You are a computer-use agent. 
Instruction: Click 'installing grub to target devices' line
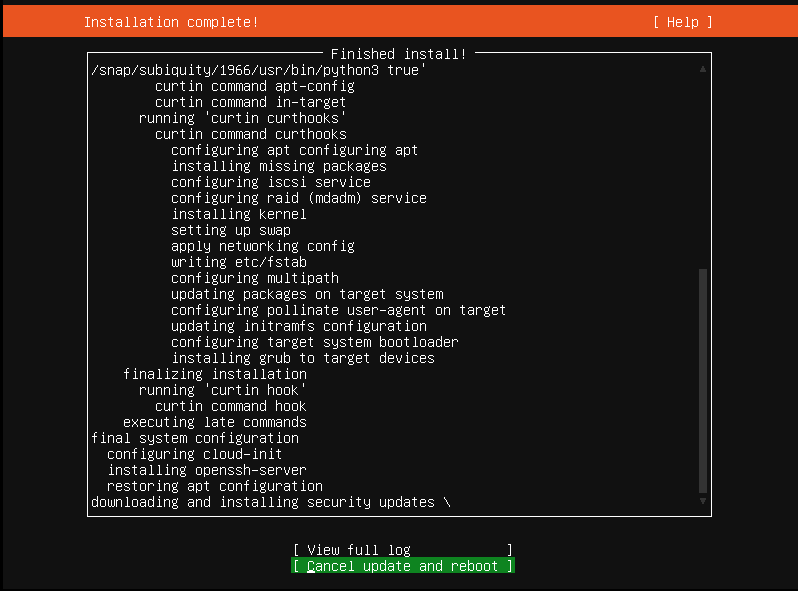tap(303, 358)
